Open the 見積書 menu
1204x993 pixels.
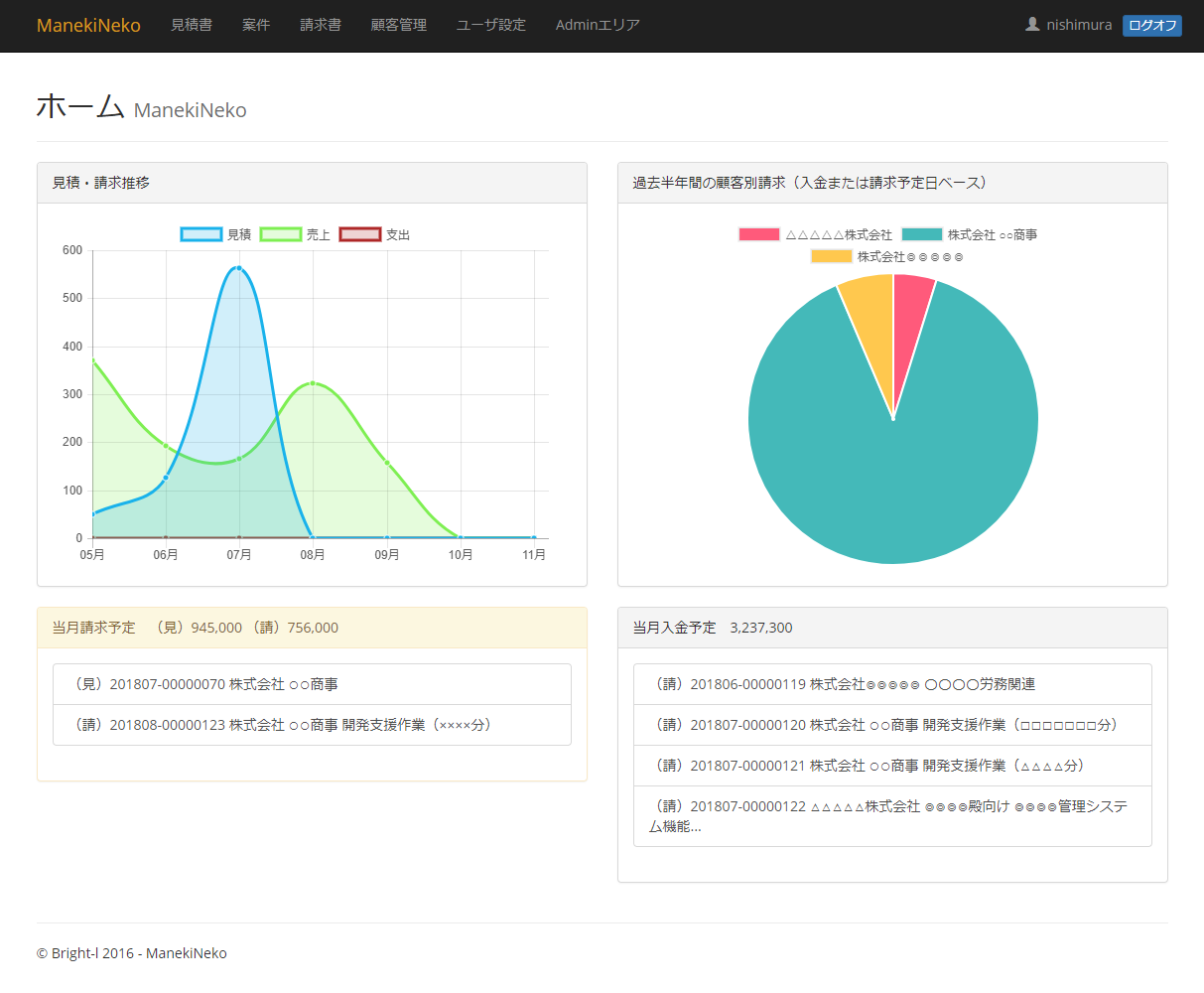192,25
